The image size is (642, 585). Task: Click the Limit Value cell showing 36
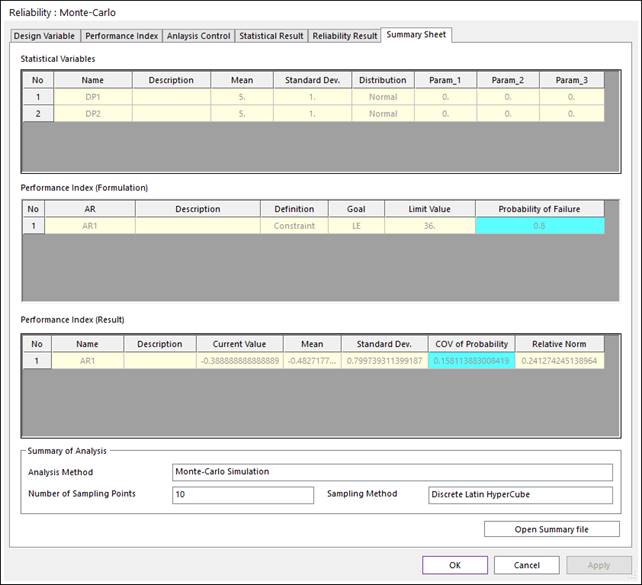pos(430,226)
